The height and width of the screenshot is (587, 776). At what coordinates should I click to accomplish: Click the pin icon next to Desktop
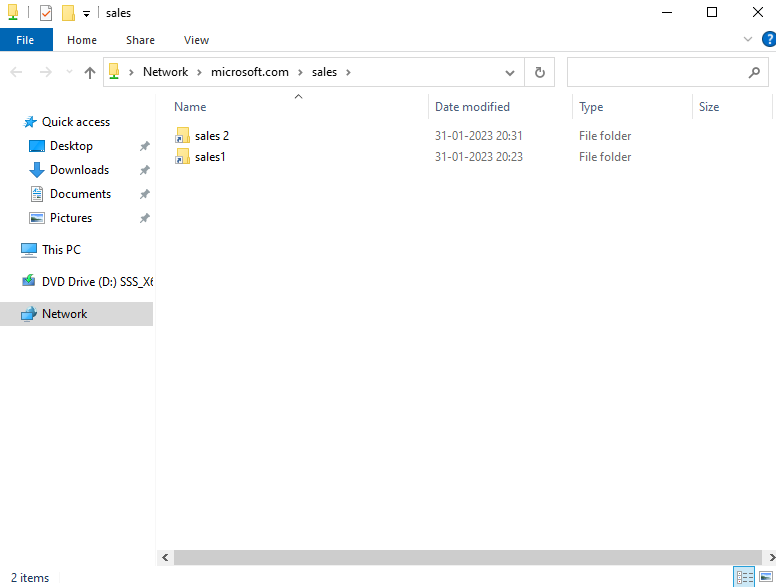click(x=144, y=146)
